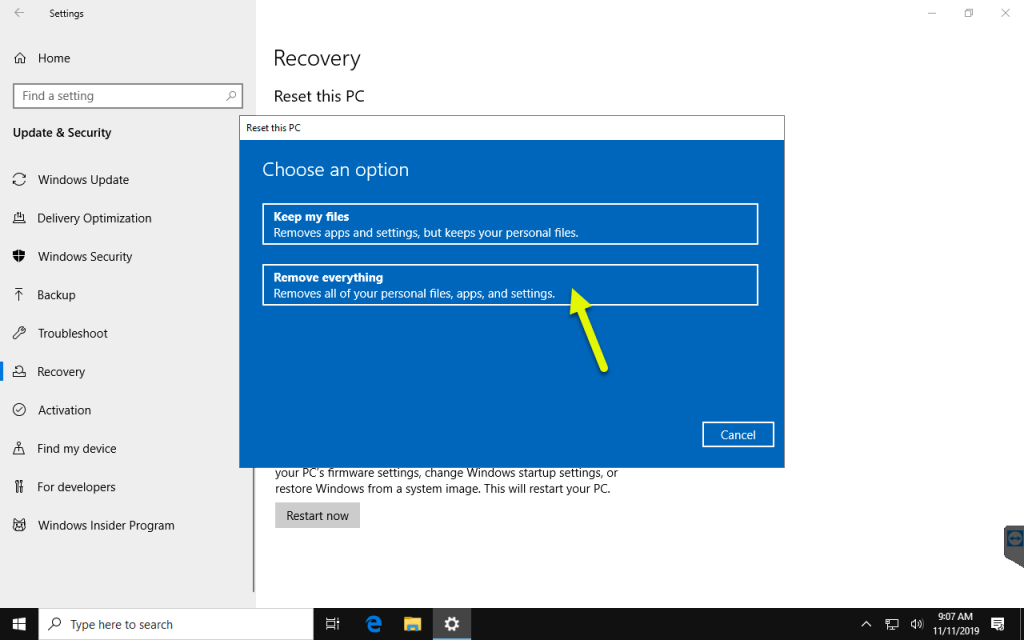Launch Microsoft Edge from taskbar

click(x=374, y=624)
